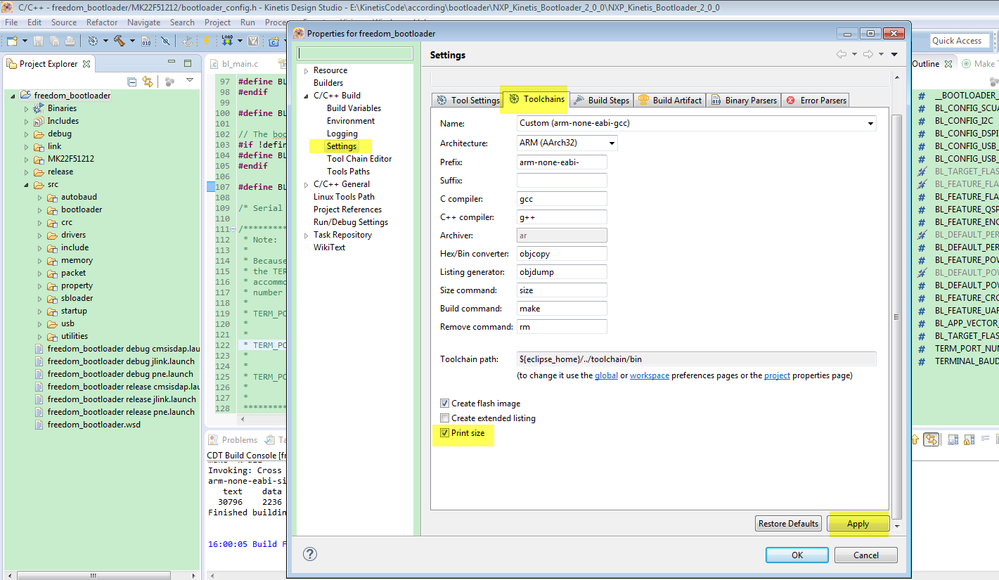
Task: Open dialog view menu dropdown arrow
Action: tap(895, 54)
